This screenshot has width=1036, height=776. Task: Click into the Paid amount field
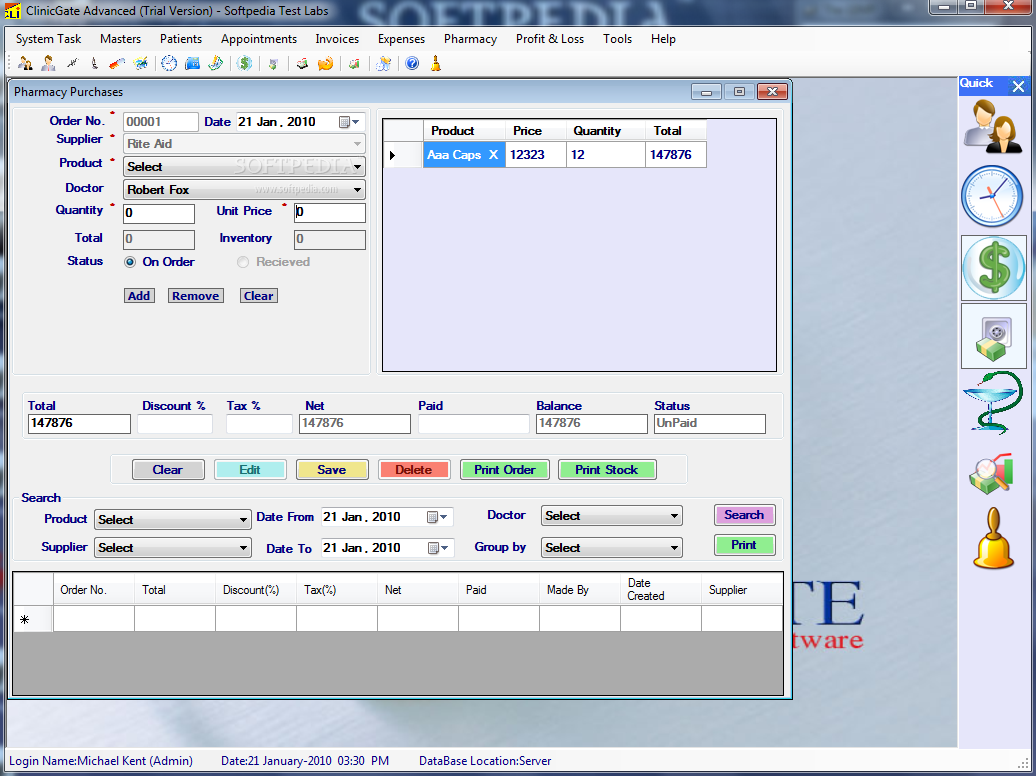474,424
